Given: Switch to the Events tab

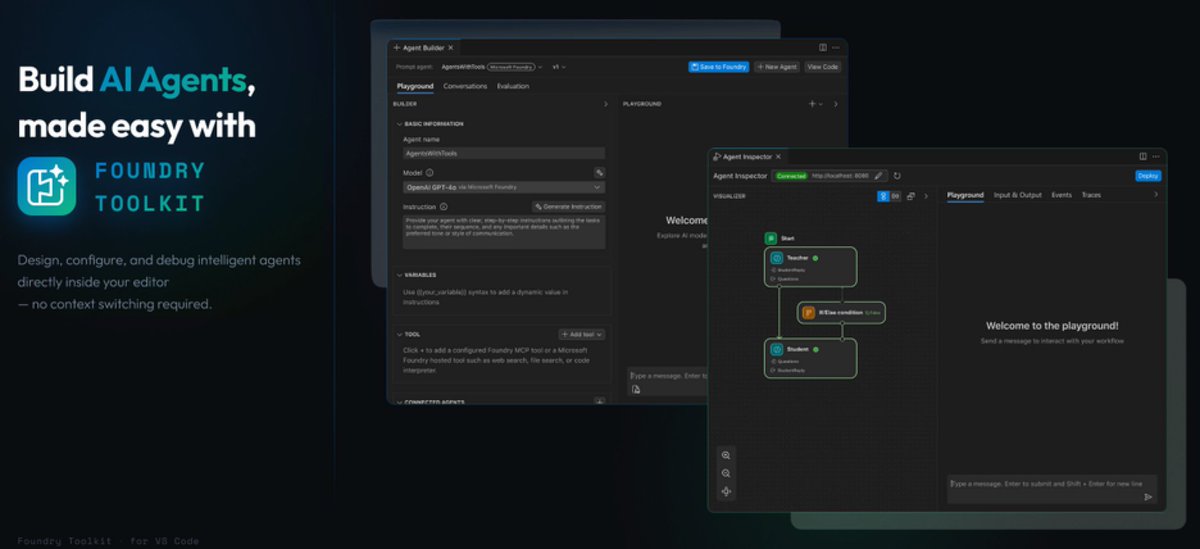Looking at the screenshot, I should pos(1061,195).
